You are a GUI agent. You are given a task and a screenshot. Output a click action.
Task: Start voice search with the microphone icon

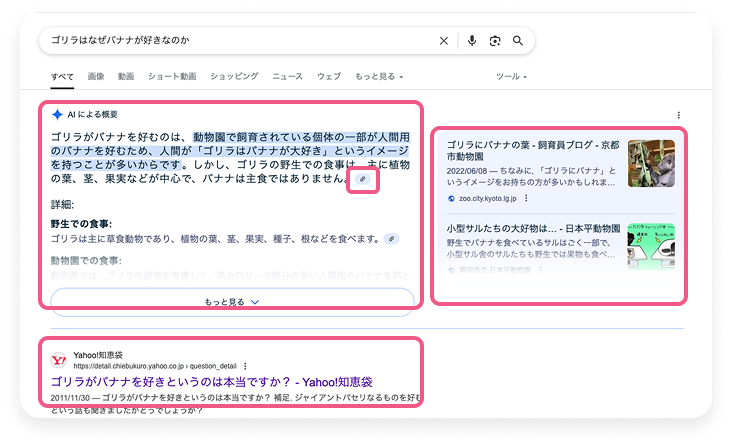(471, 41)
